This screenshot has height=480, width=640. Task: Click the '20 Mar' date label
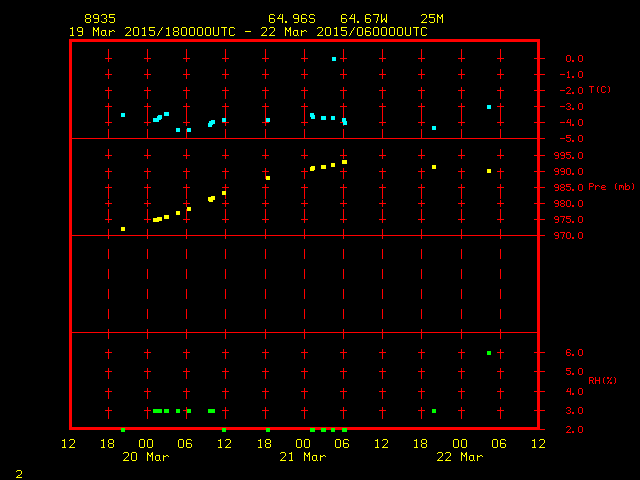[146, 457]
